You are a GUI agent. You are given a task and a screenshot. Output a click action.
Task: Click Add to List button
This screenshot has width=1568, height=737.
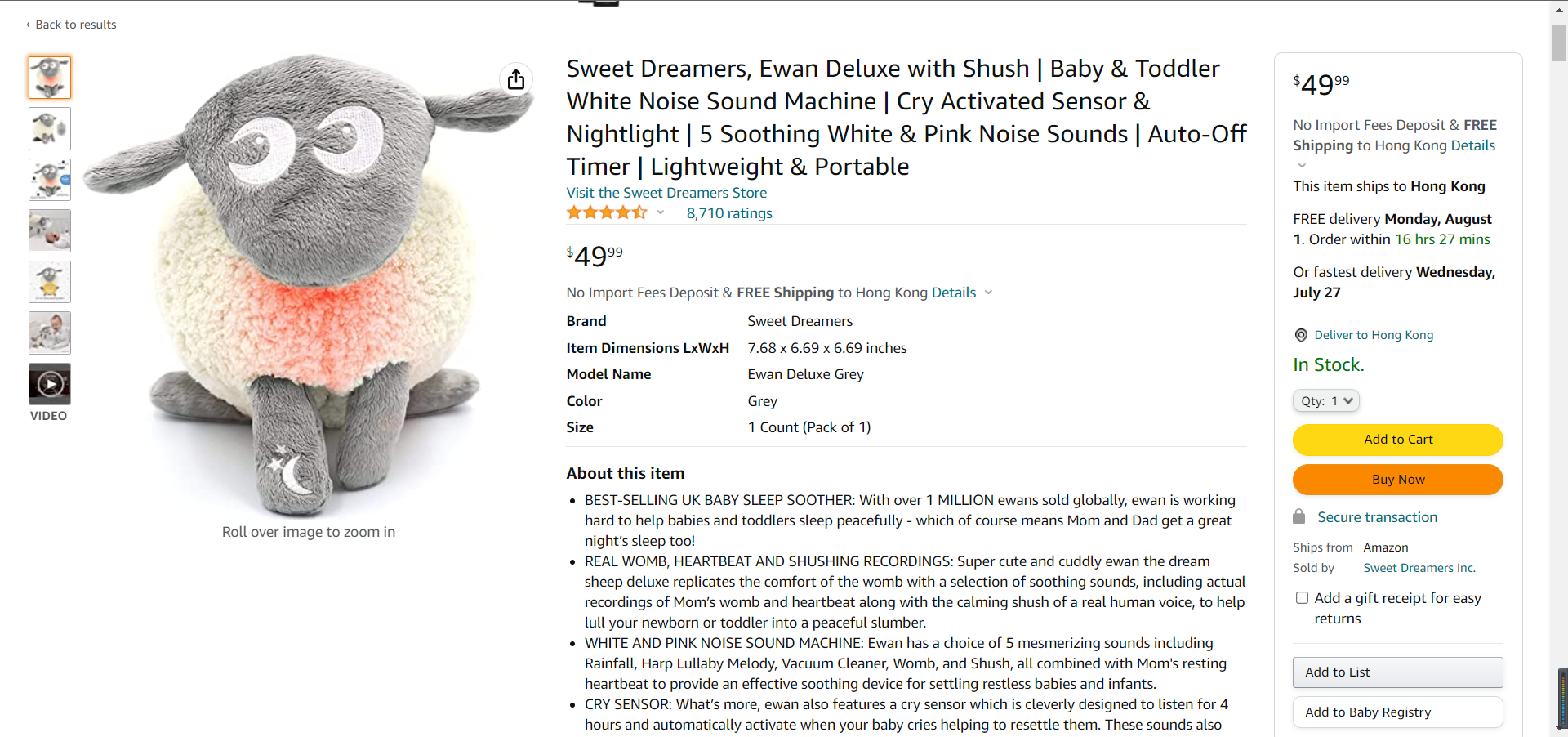(x=1397, y=672)
